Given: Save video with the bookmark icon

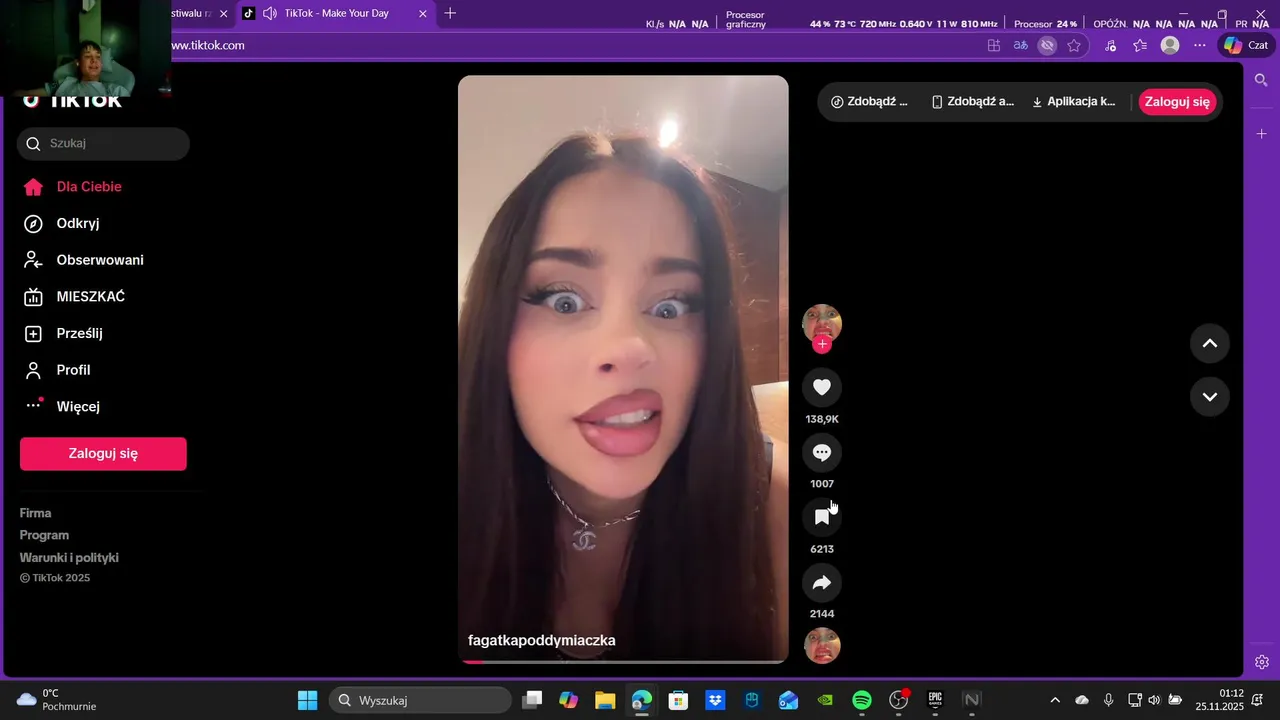Looking at the screenshot, I should [x=822, y=517].
